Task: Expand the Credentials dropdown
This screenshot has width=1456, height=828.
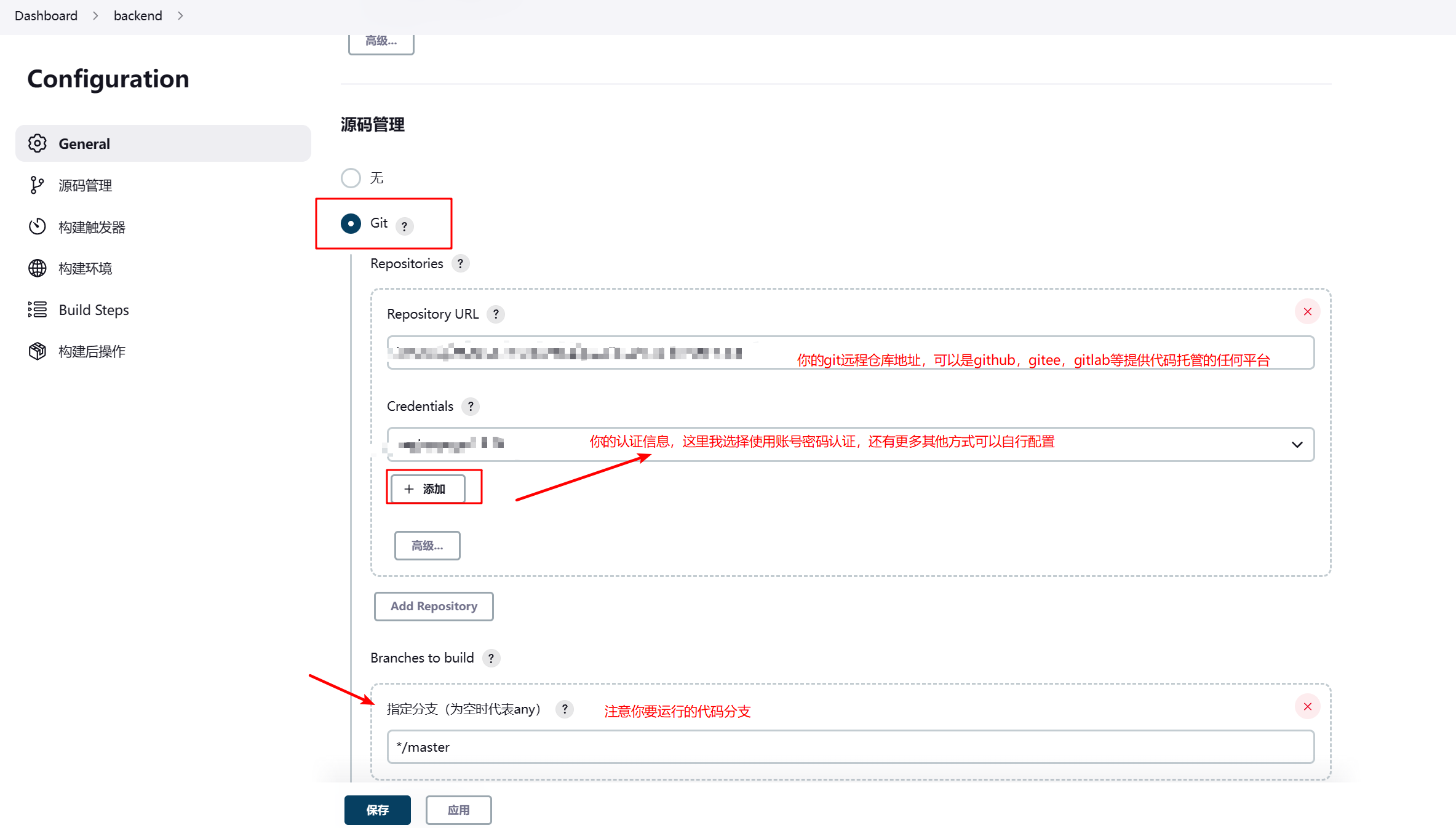Action: 1297,445
